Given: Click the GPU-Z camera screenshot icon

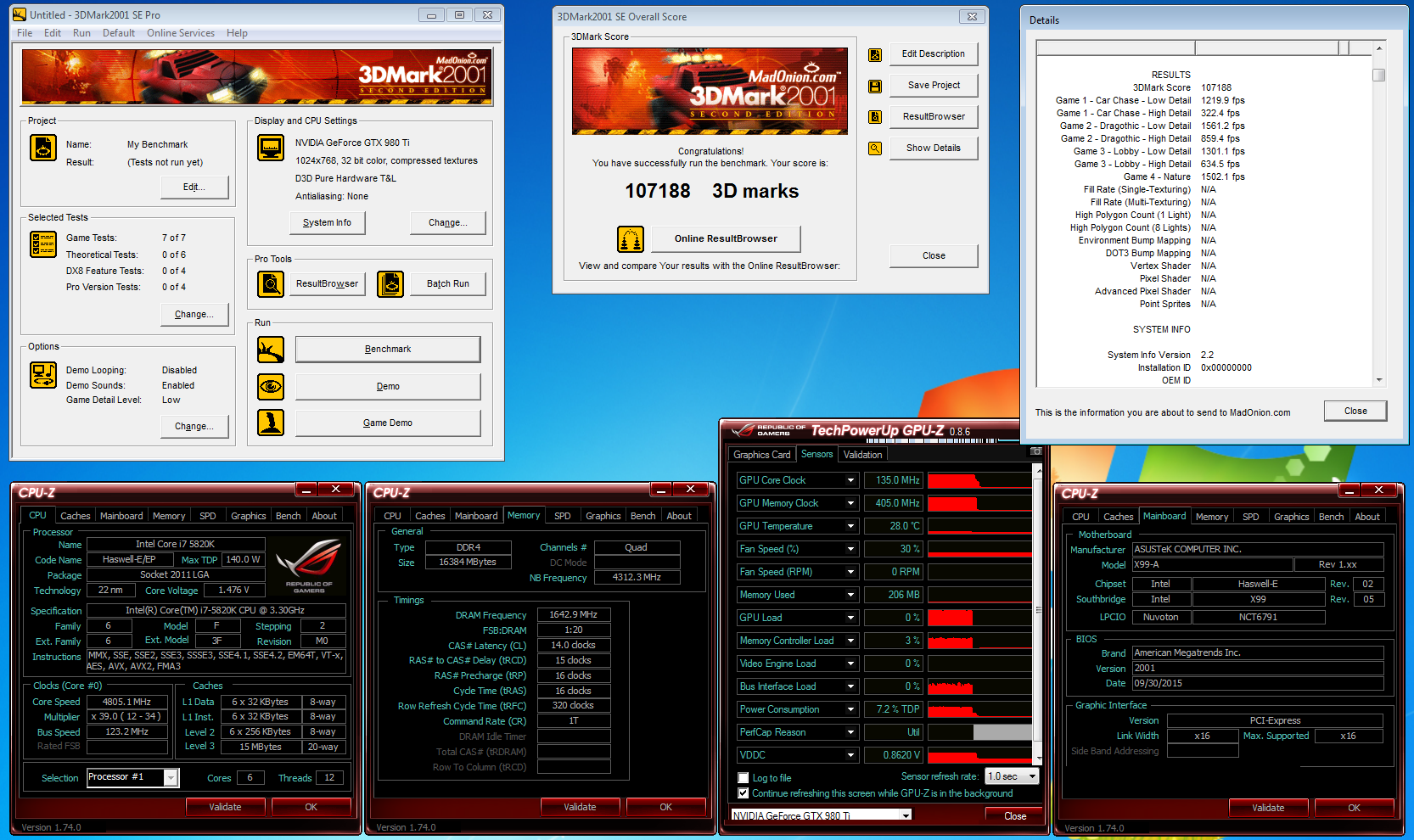Looking at the screenshot, I should click(1036, 451).
